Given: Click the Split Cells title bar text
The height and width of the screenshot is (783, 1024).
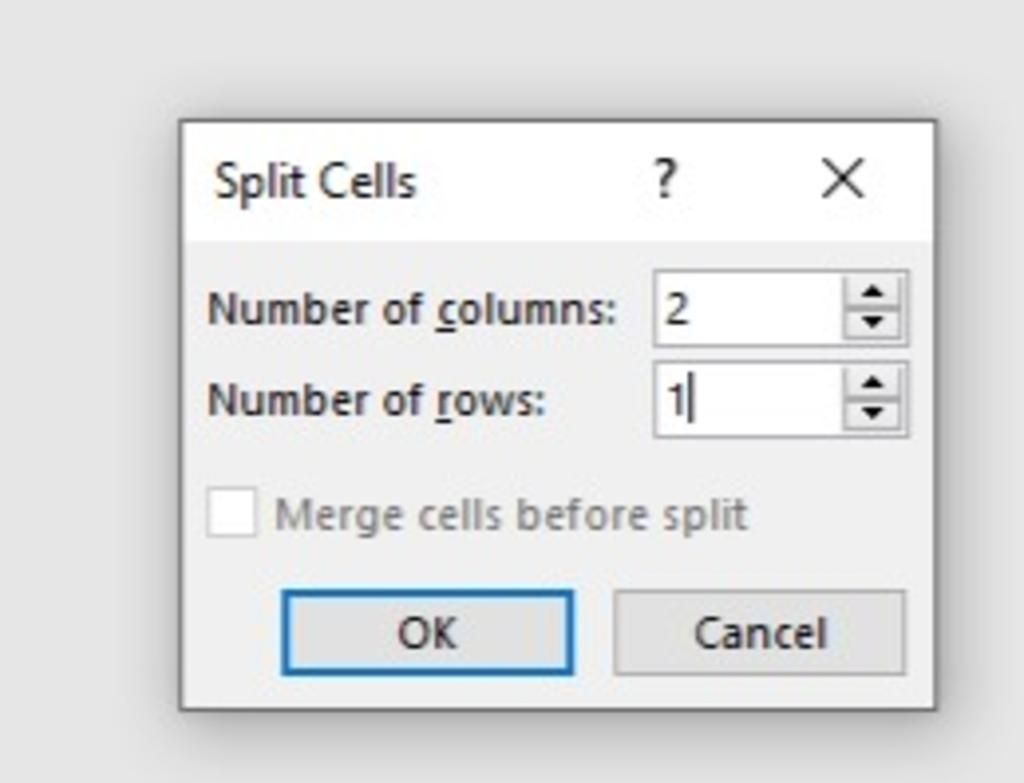Looking at the screenshot, I should [315, 181].
